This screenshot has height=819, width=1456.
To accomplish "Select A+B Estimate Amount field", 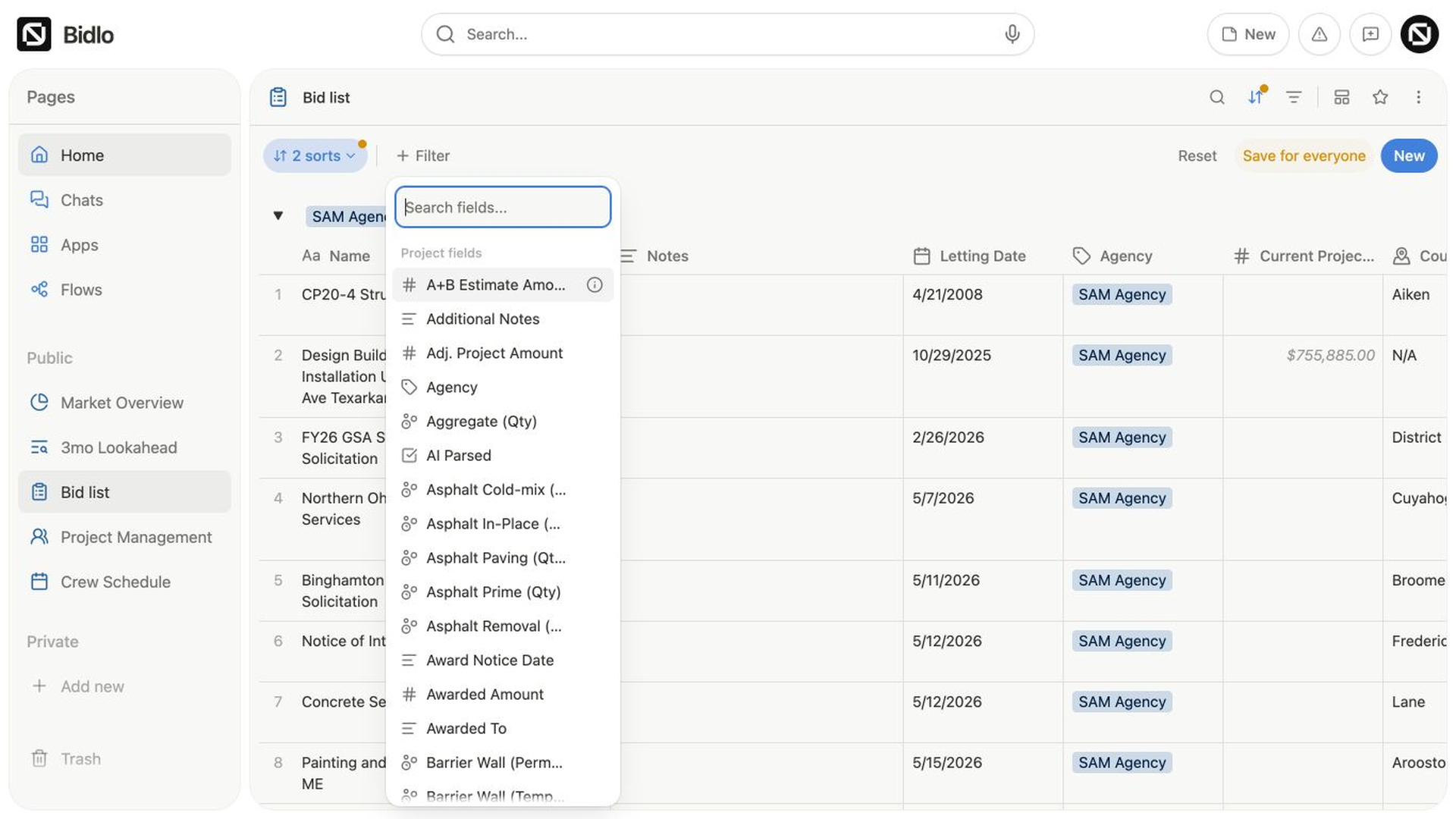I will [503, 284].
